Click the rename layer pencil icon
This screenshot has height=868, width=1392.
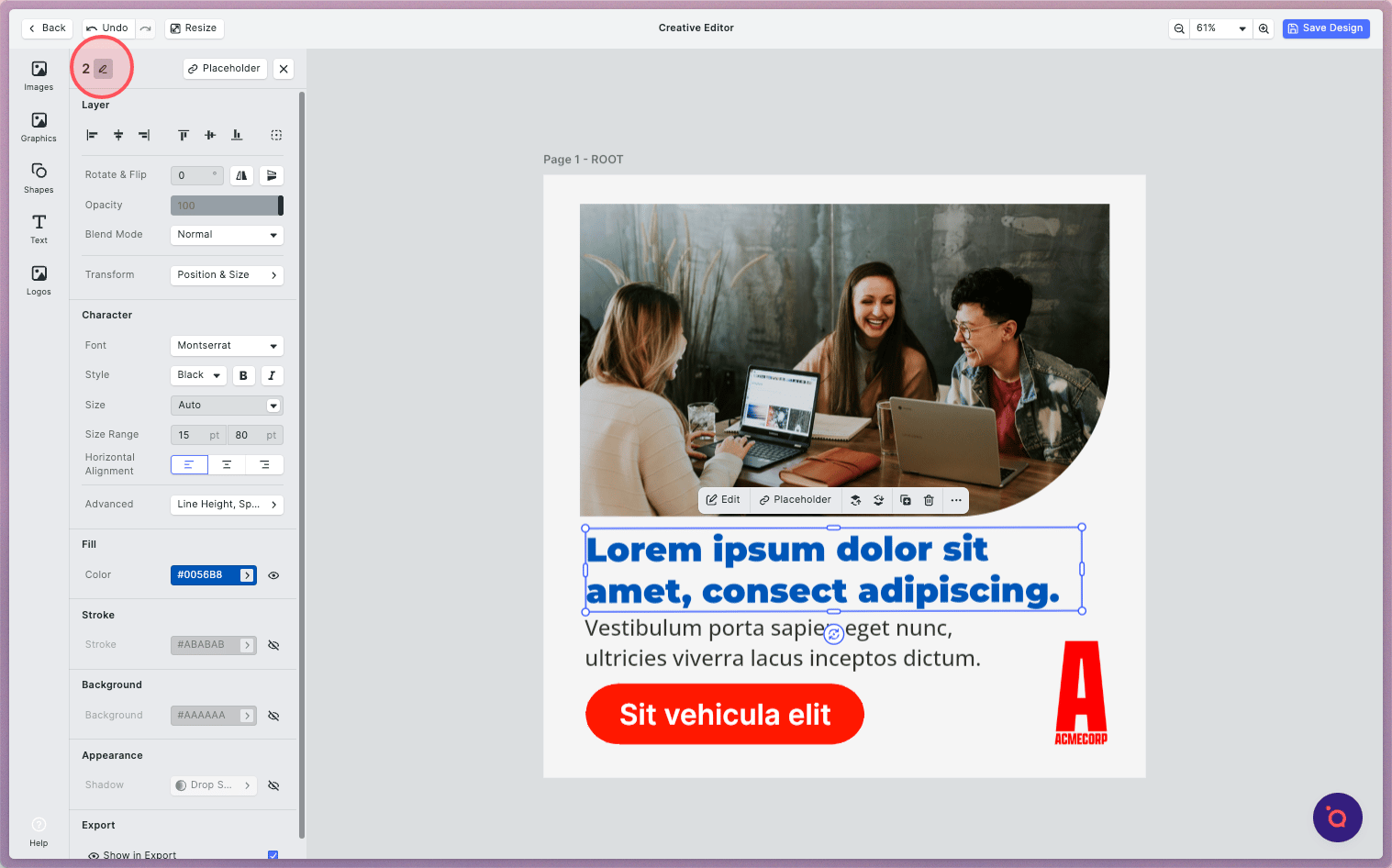tap(103, 69)
